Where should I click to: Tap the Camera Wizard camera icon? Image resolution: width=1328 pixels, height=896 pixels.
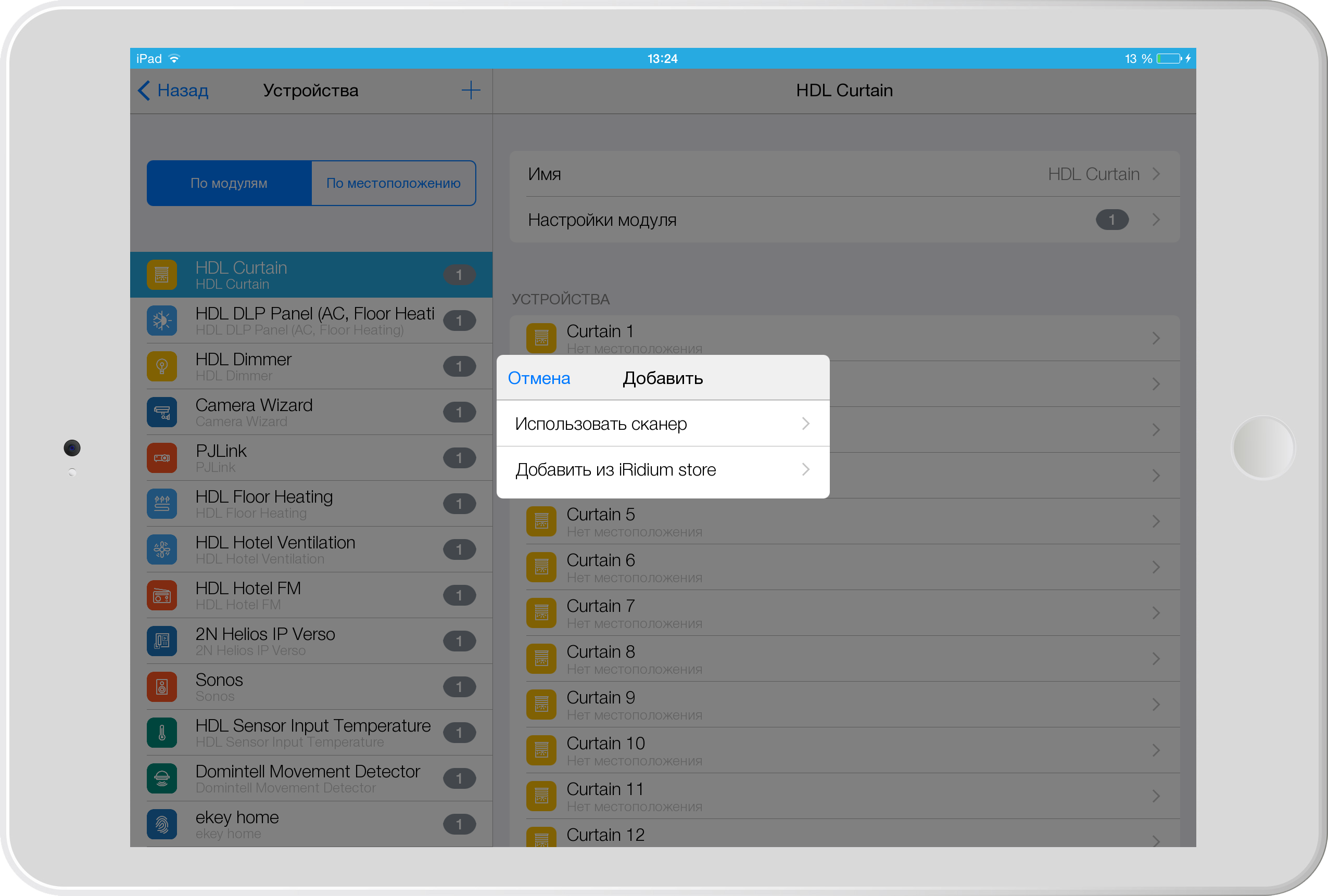[x=162, y=412]
